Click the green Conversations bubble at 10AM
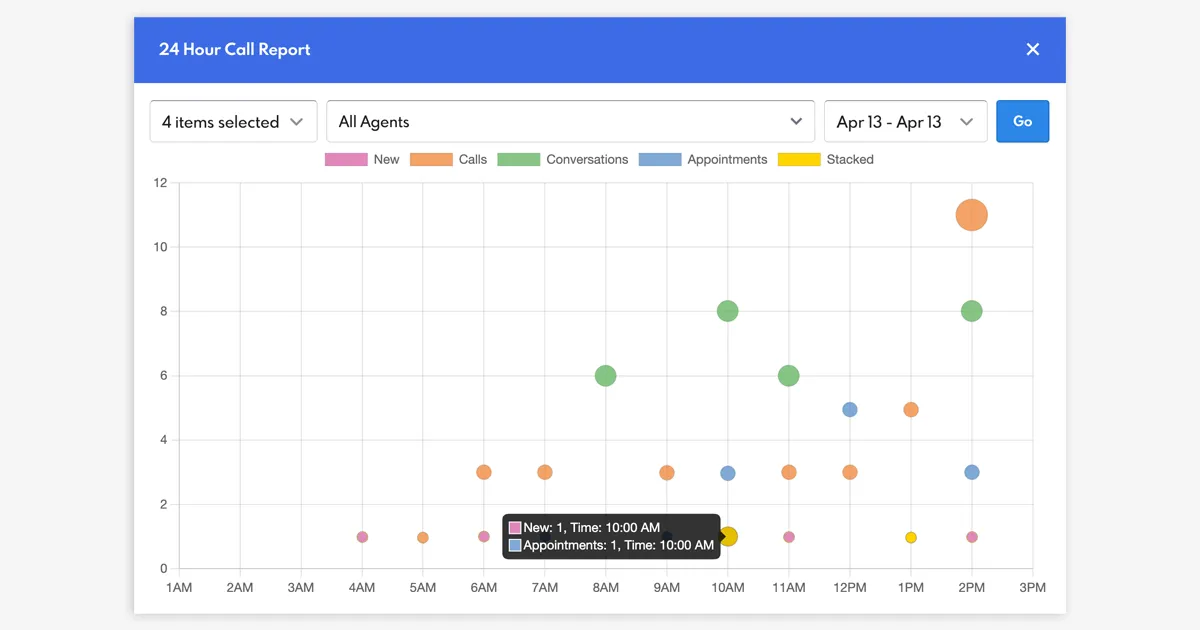The height and width of the screenshot is (630, 1200). point(728,311)
